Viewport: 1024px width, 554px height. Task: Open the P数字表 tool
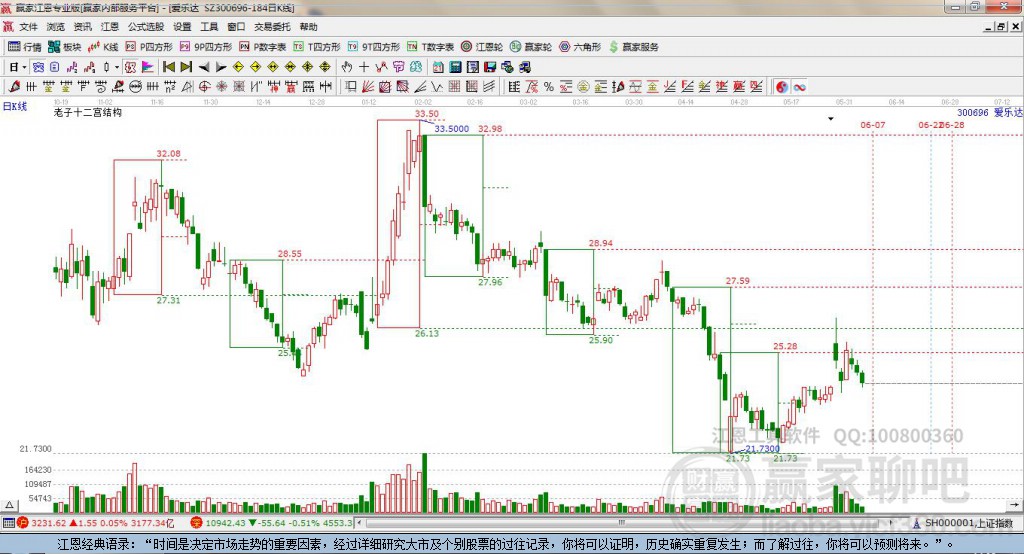pos(263,47)
